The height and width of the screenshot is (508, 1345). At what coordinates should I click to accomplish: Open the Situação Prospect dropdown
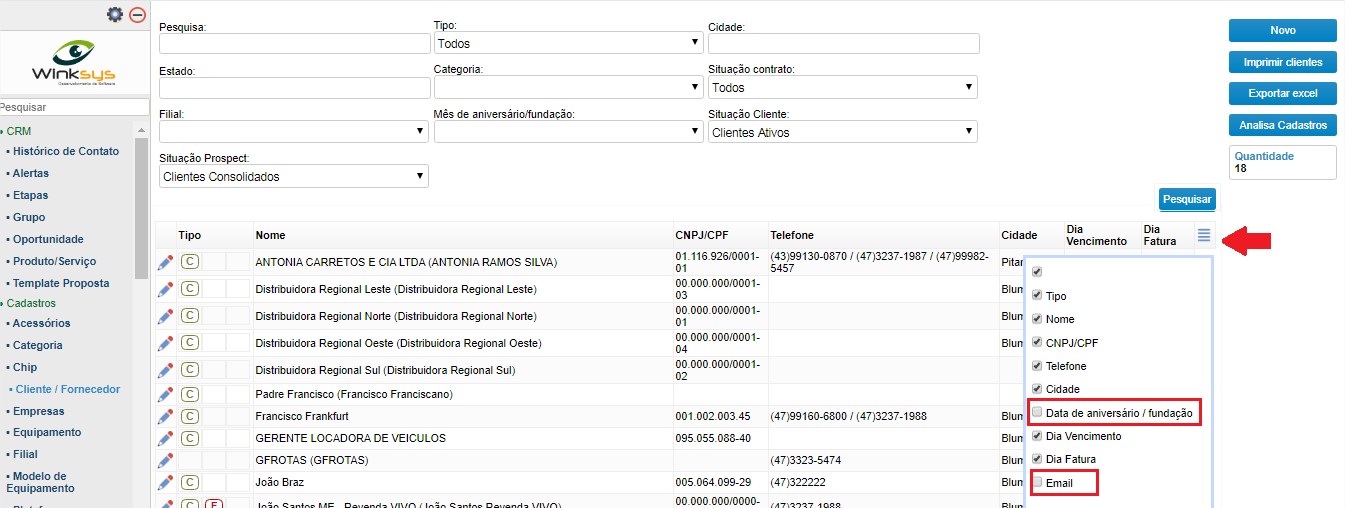click(x=294, y=176)
